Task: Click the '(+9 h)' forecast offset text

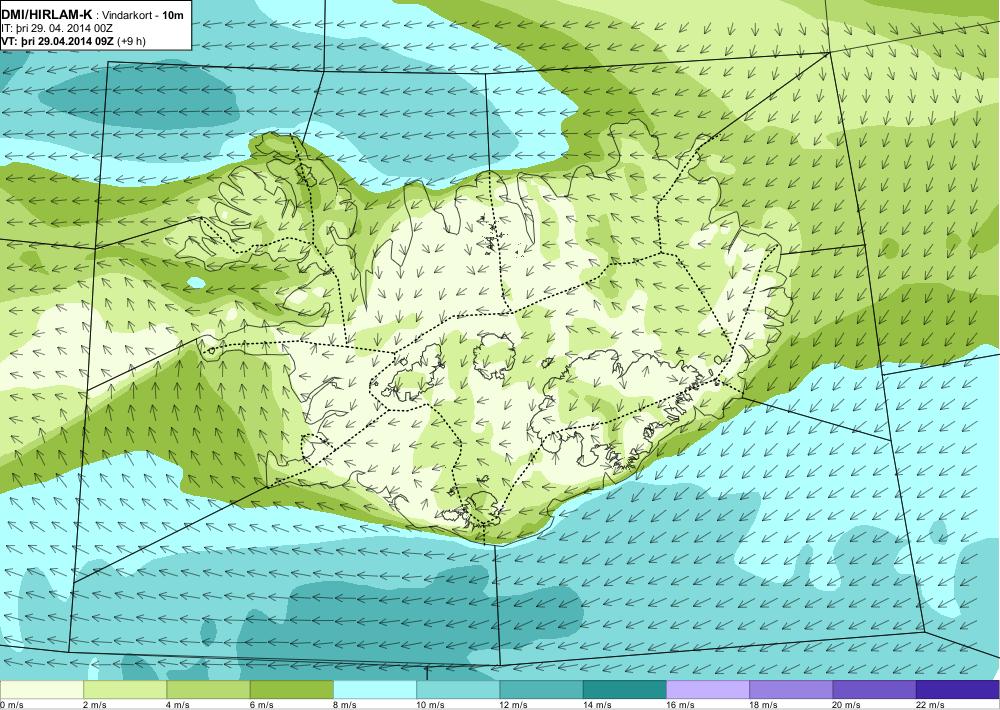Action: [x=131, y=41]
